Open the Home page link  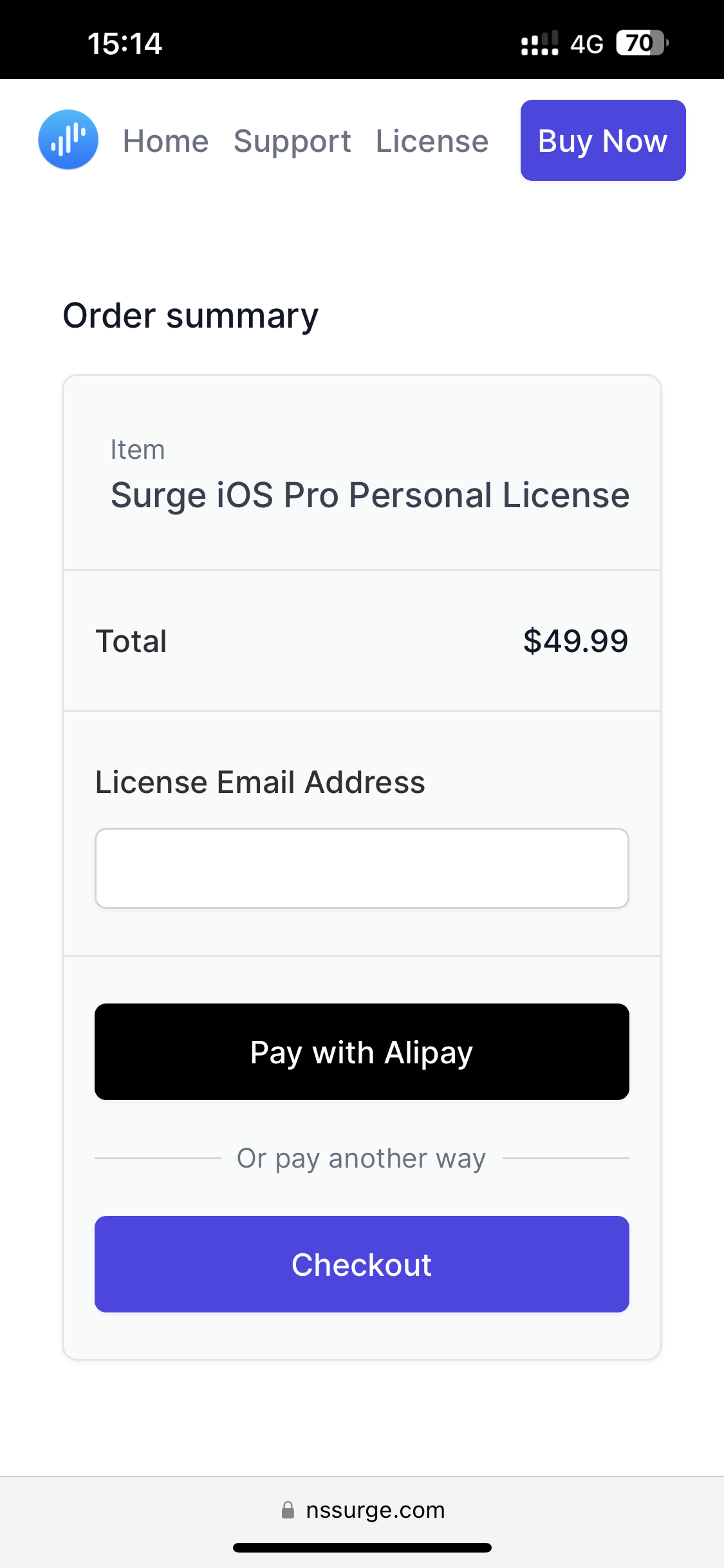tap(166, 141)
